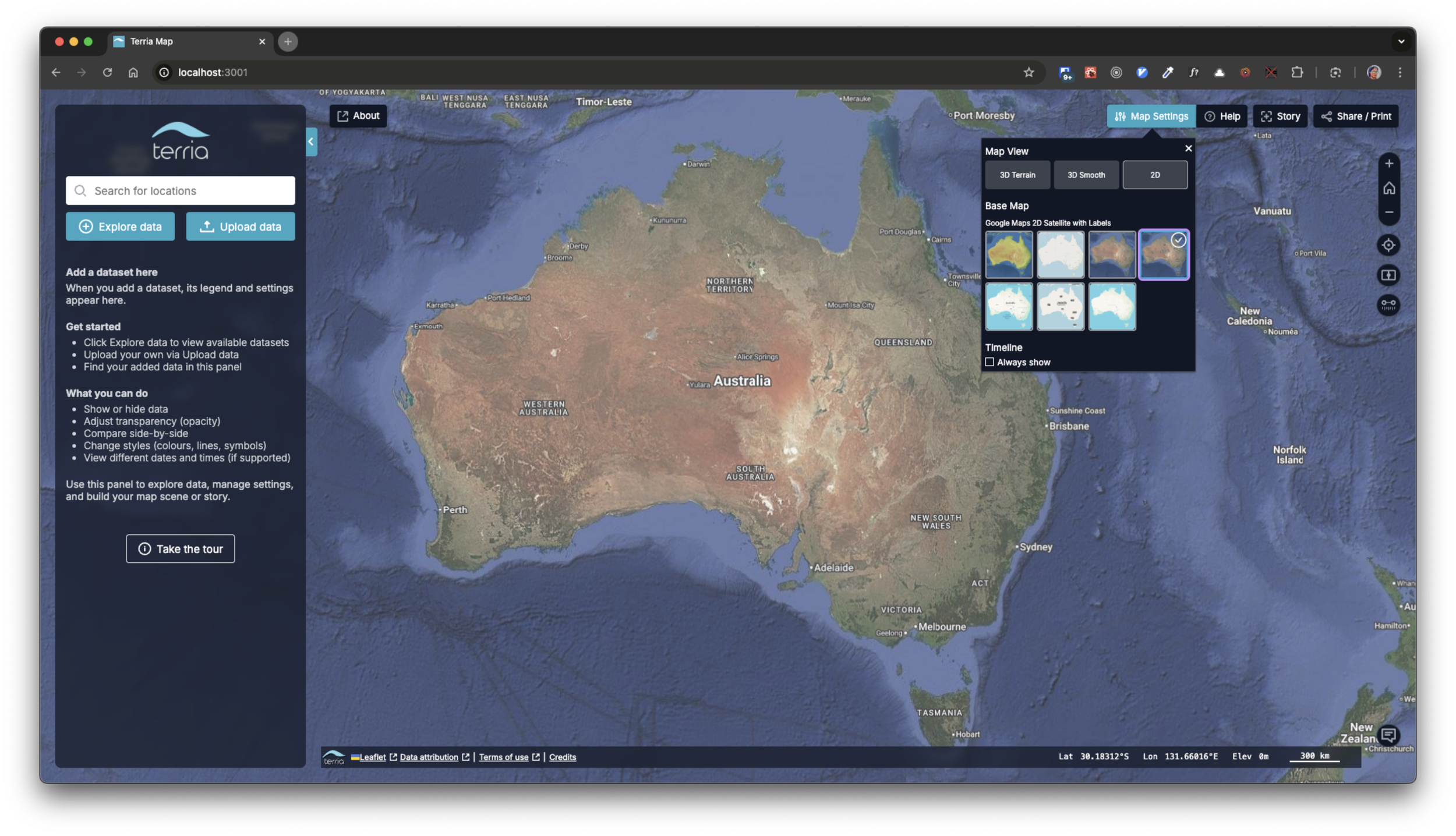Toggle the Map Settings dropdown panel
Screen dimensions: 1456x836
1151,116
